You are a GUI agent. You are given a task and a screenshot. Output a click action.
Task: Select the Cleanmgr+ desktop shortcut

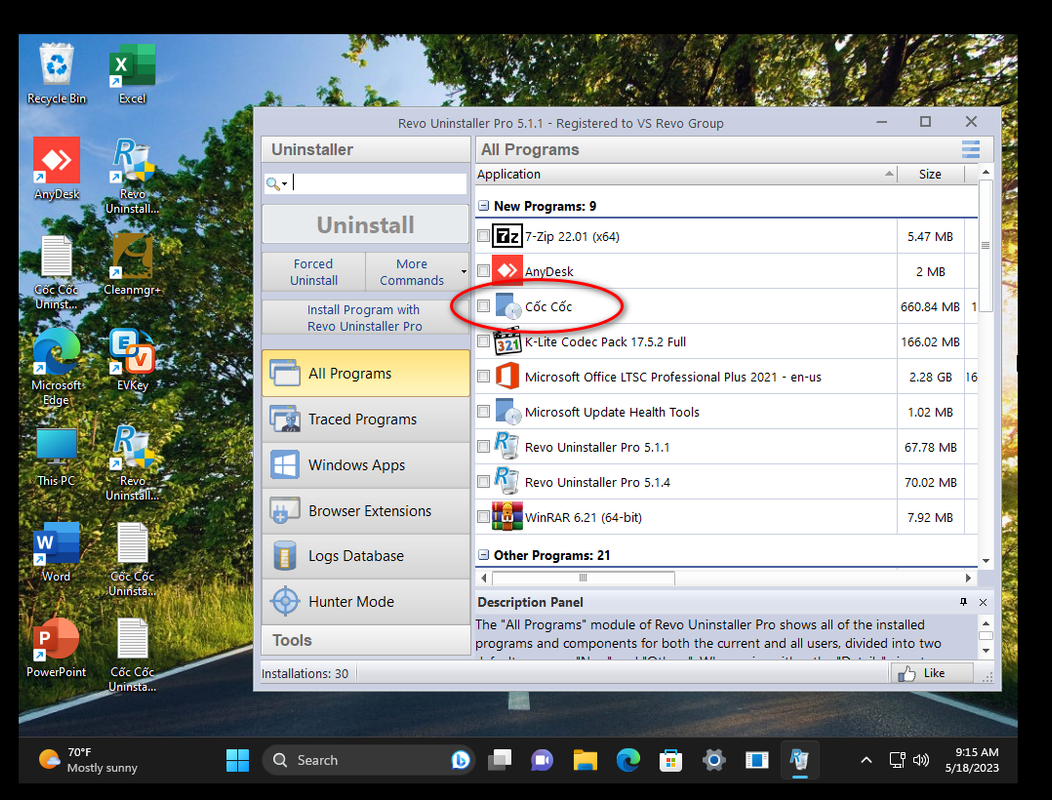click(x=132, y=264)
